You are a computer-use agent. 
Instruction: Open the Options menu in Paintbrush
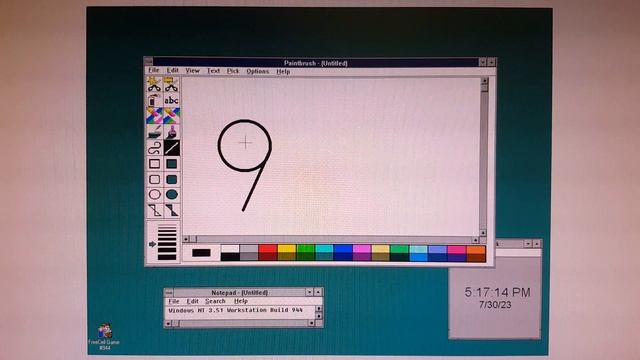(x=258, y=71)
